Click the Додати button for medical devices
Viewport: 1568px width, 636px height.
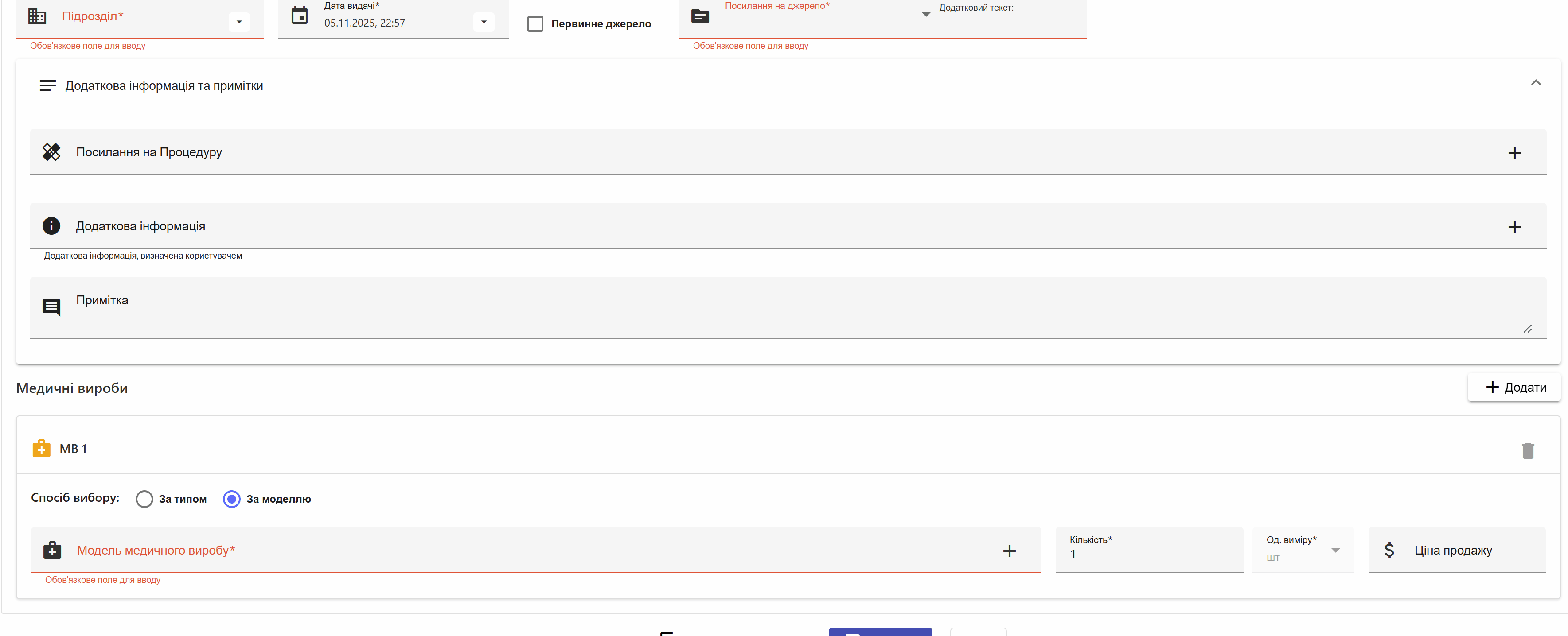1514,388
